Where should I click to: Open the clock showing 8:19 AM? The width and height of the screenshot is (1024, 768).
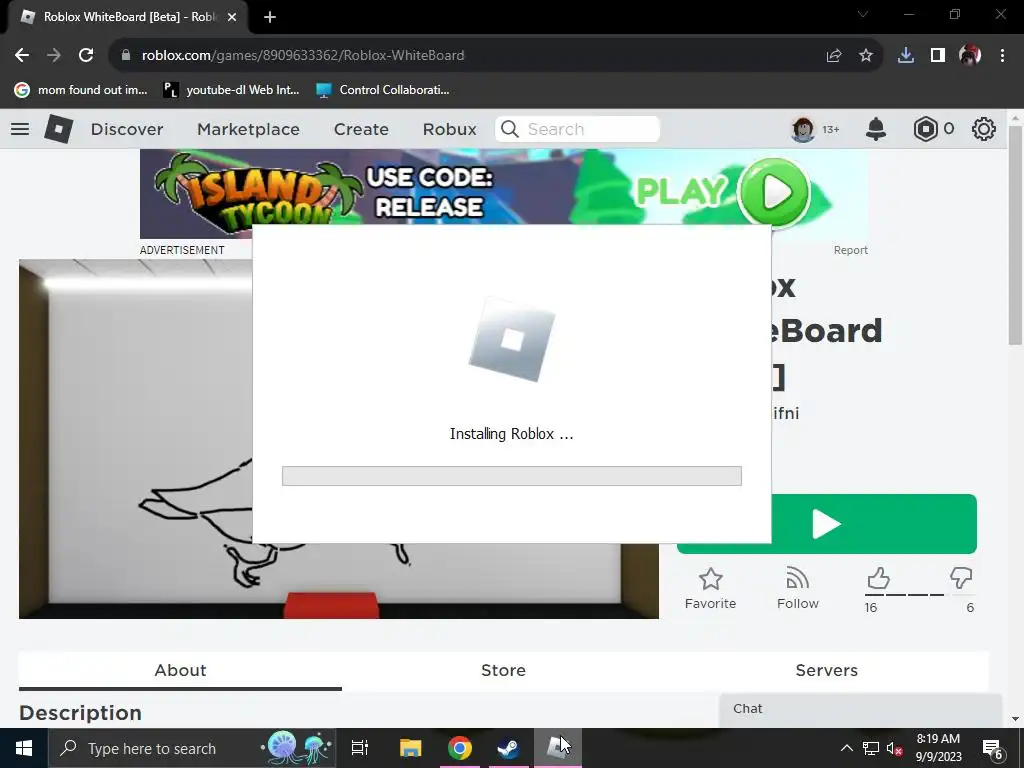[938, 748]
